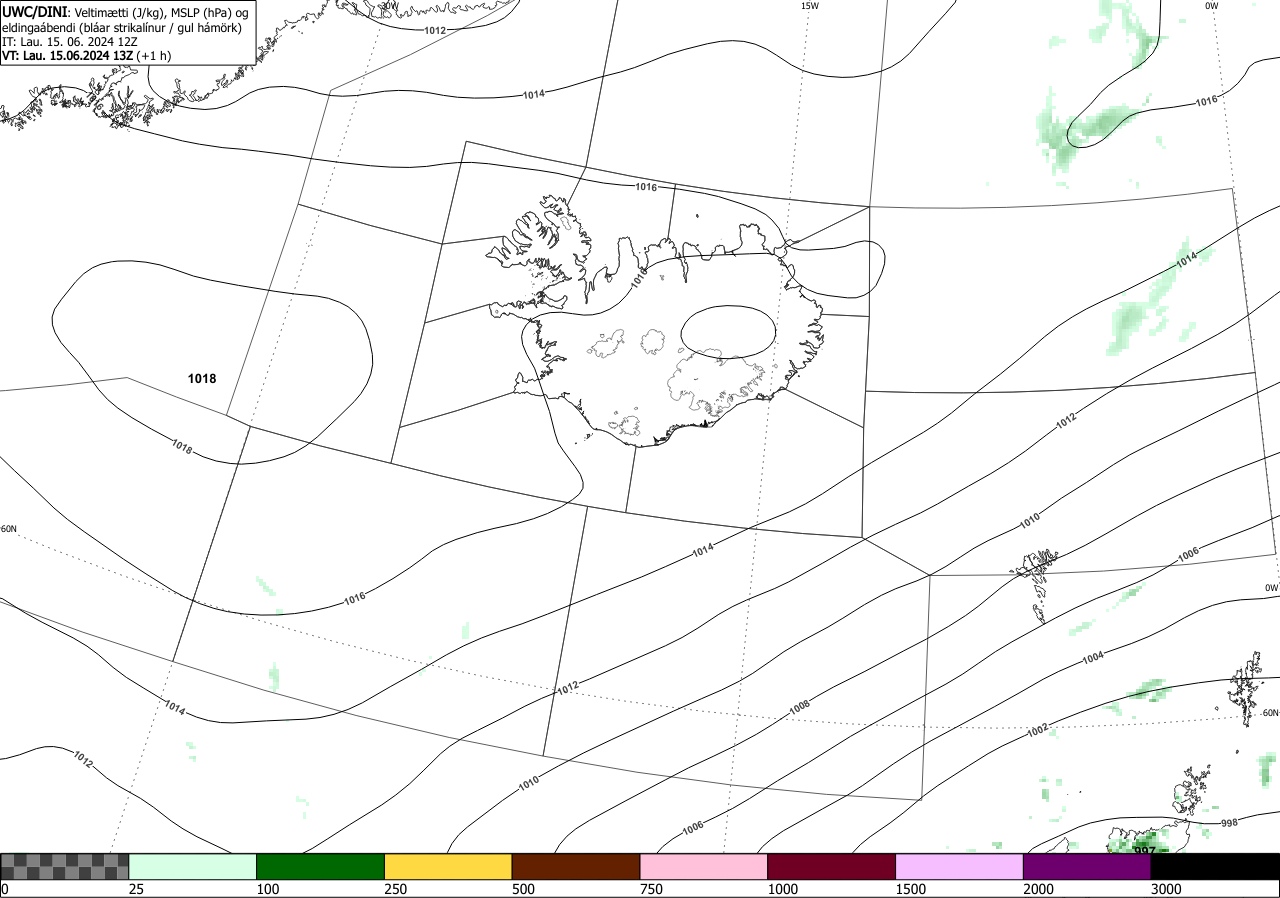Click the lavender 1500–2000 legend swatch
The width and height of the screenshot is (1280, 898).
click(960, 866)
